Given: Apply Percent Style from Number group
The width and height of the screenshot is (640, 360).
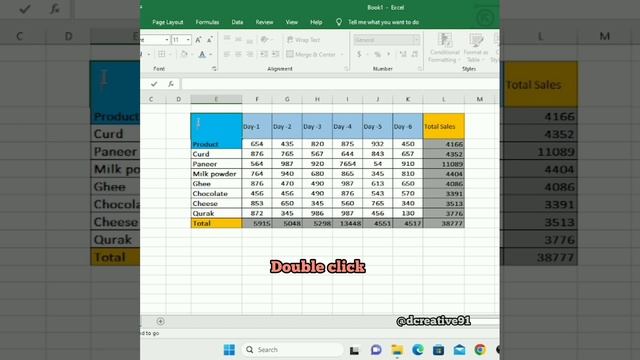Looking at the screenshot, I should coord(378,54).
